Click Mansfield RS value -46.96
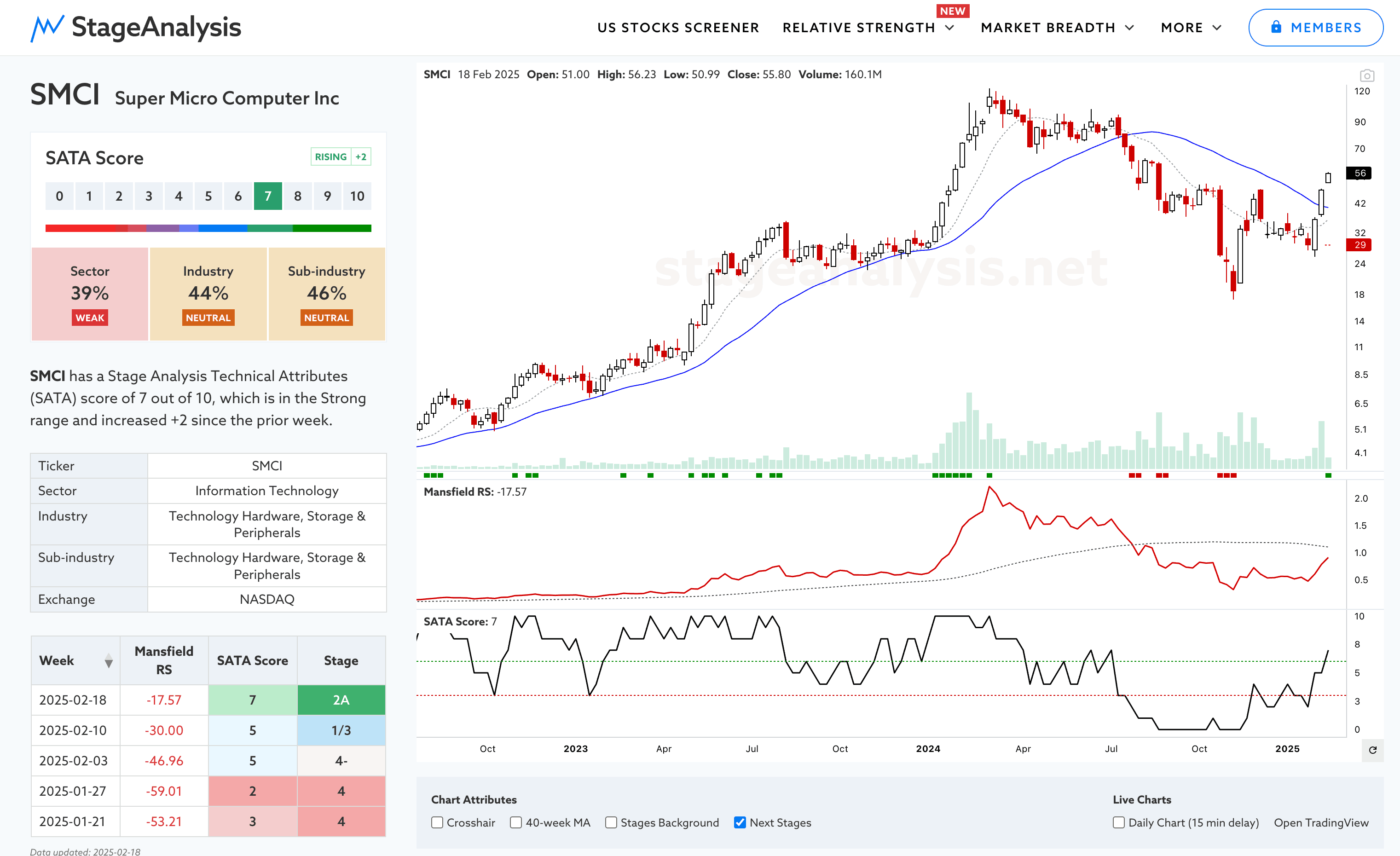The height and width of the screenshot is (856, 1400). [164, 761]
